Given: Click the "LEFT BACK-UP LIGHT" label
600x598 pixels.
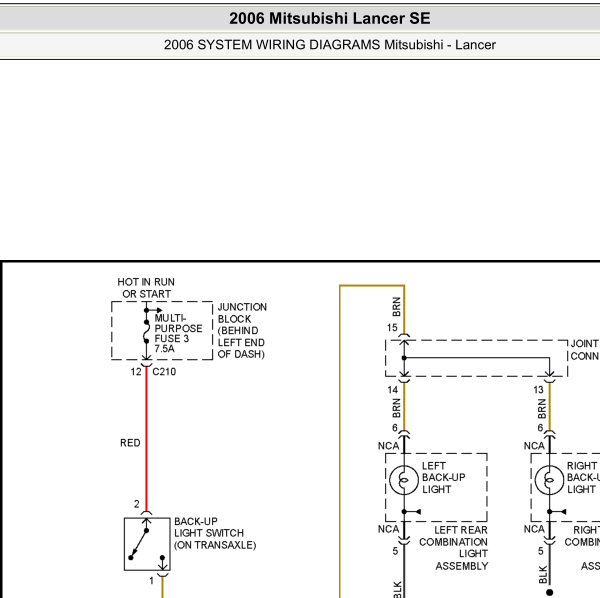Looking at the screenshot, I should click(443, 477).
